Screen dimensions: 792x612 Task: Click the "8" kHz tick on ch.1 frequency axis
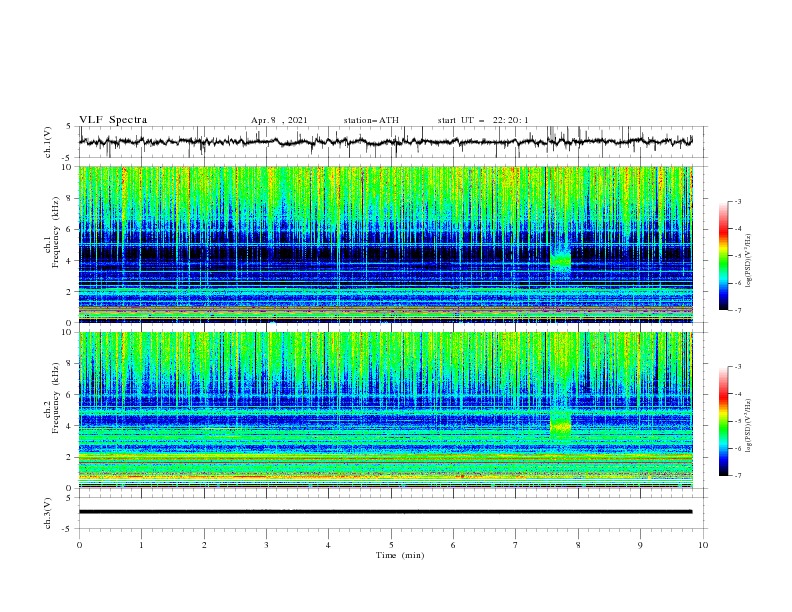pos(70,198)
